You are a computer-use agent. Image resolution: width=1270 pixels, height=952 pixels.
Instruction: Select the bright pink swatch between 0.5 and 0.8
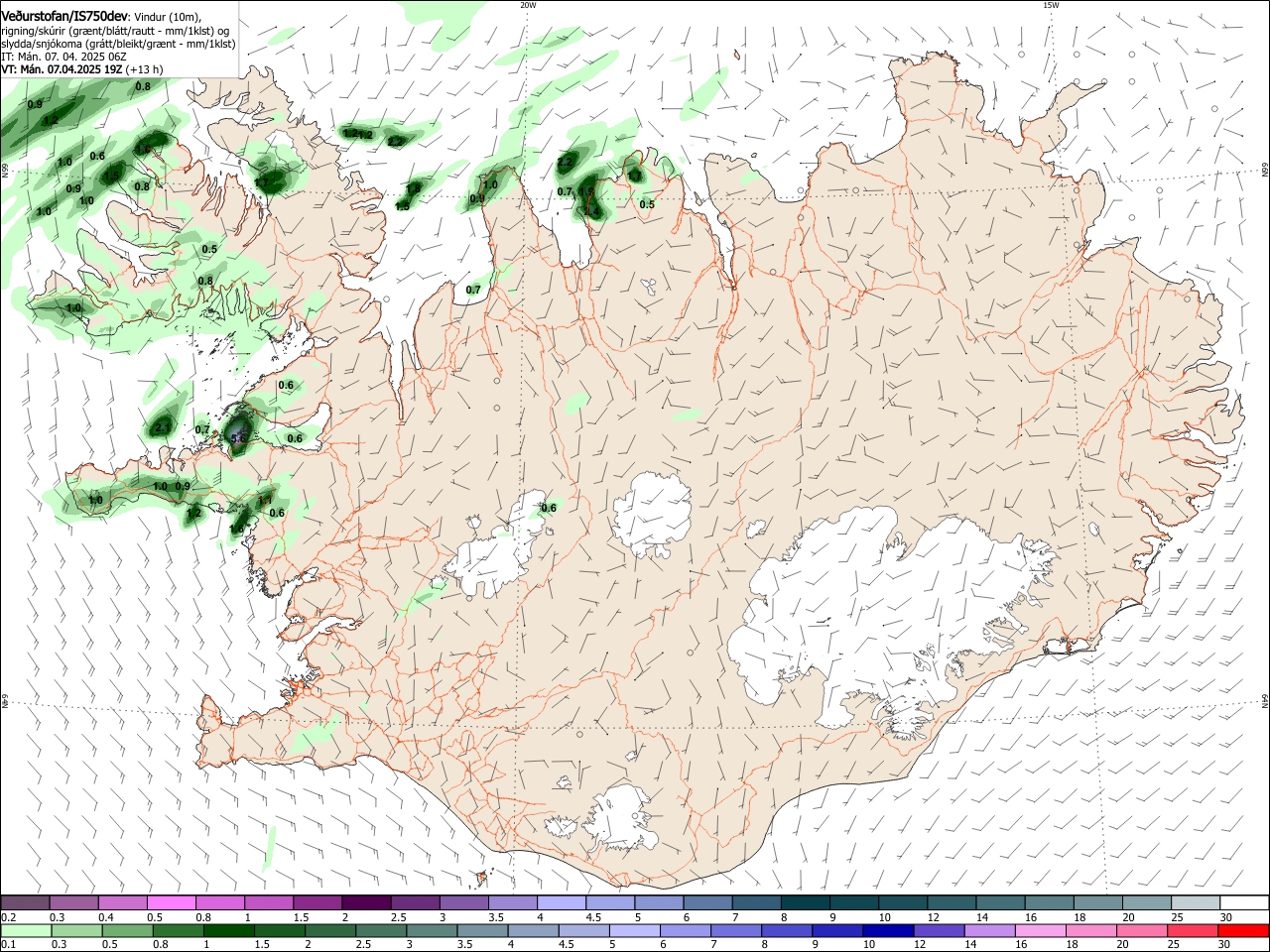click(171, 902)
